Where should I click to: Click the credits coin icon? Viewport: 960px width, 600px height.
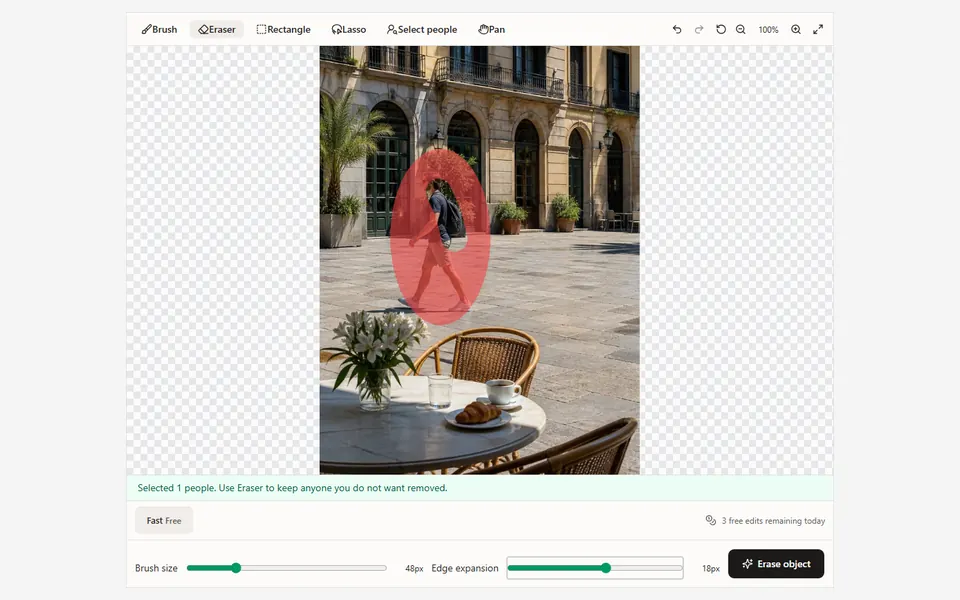pos(710,520)
